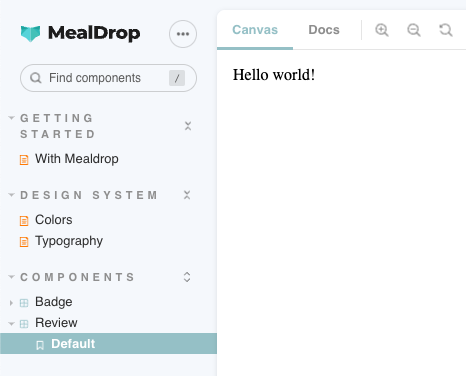Open the three-dots menu beside MealDrop

[183, 34]
